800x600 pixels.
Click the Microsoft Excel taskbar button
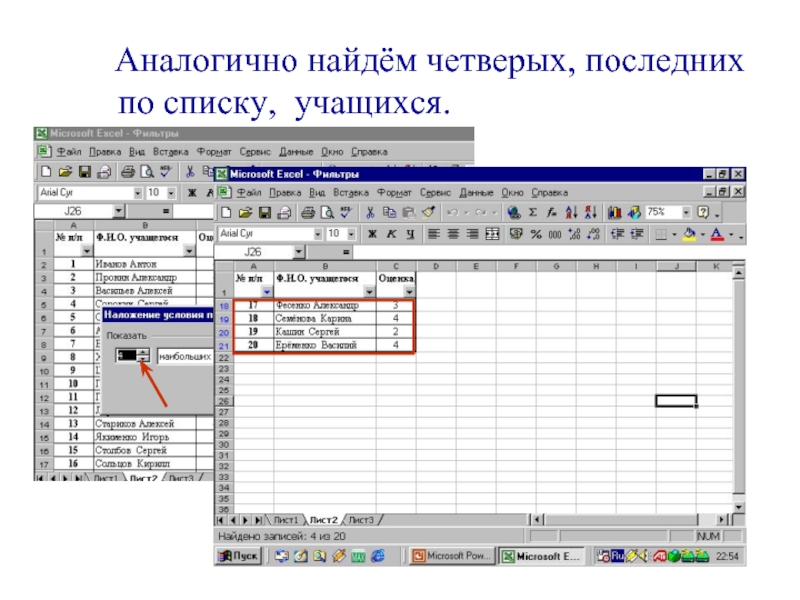541,556
